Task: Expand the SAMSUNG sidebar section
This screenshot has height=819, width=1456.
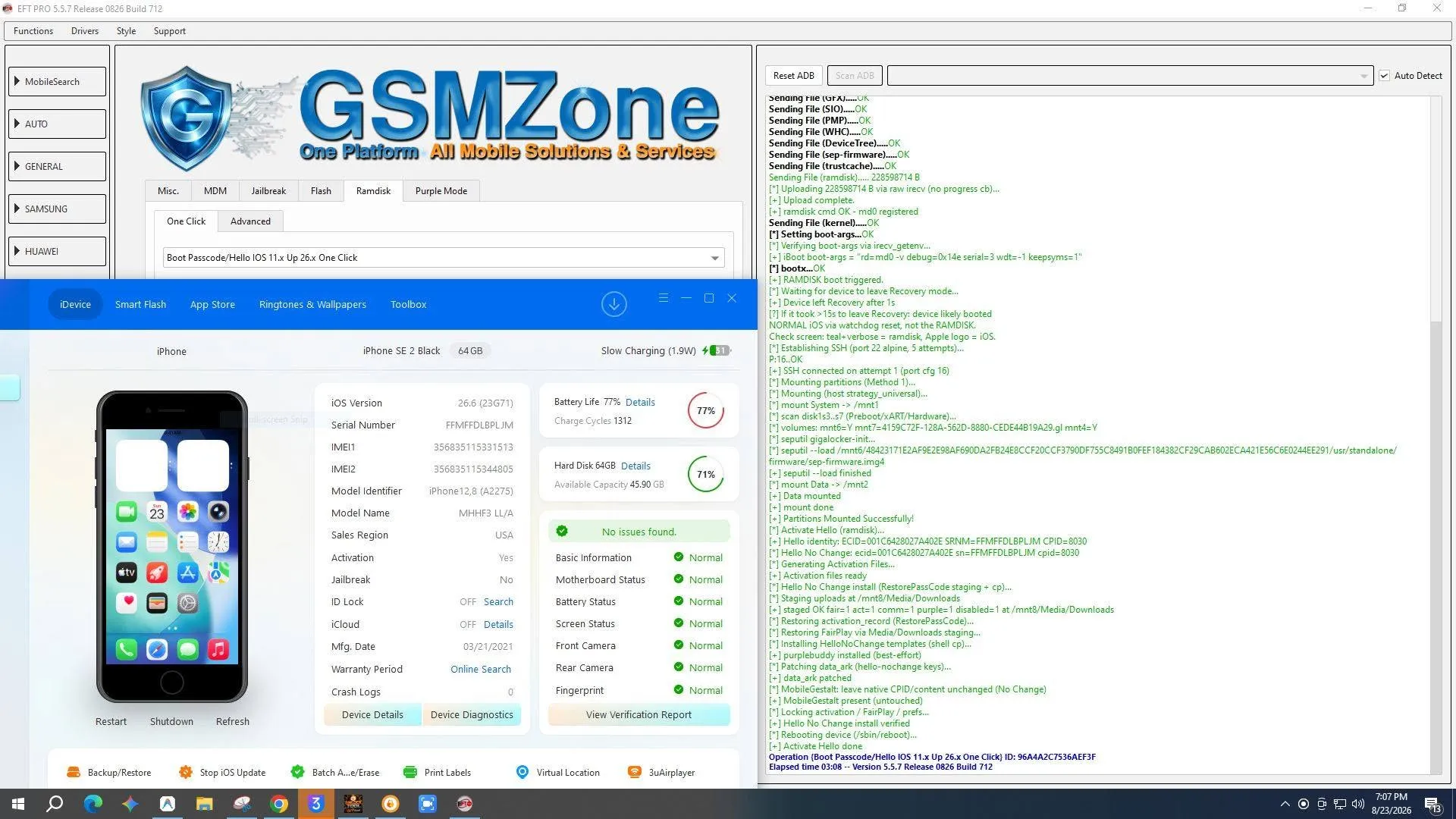Action: 58,209
